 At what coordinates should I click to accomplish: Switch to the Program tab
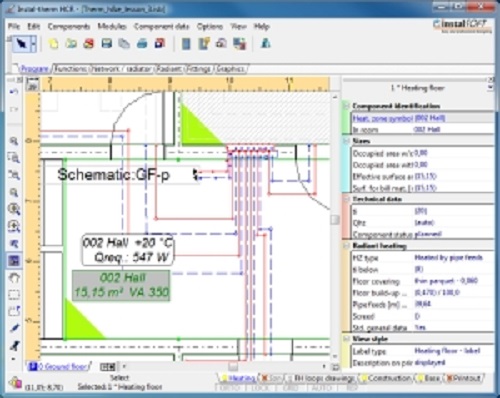35,69
